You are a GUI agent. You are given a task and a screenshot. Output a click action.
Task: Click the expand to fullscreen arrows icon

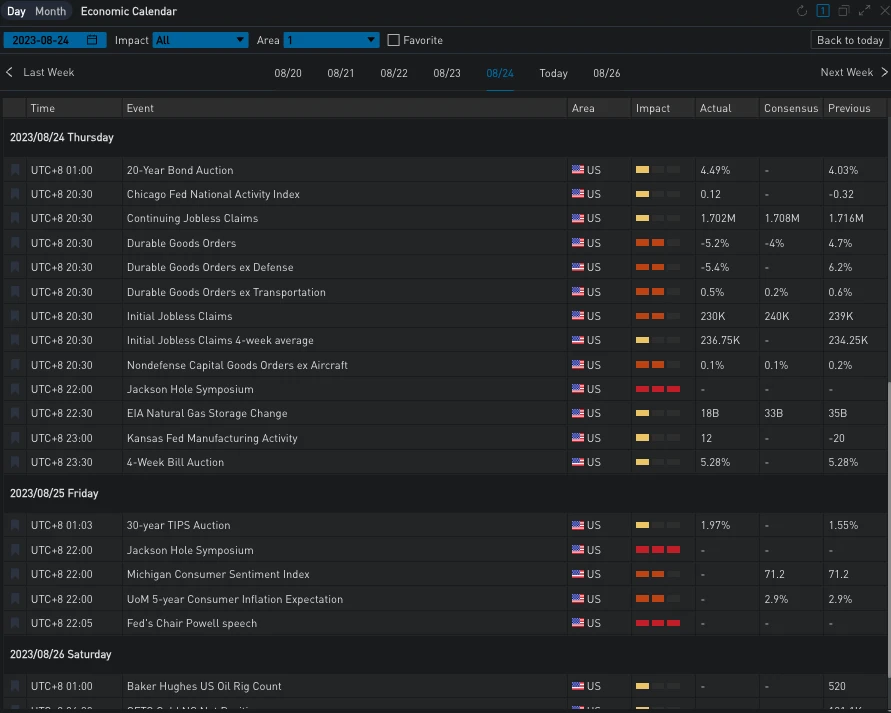[864, 11]
